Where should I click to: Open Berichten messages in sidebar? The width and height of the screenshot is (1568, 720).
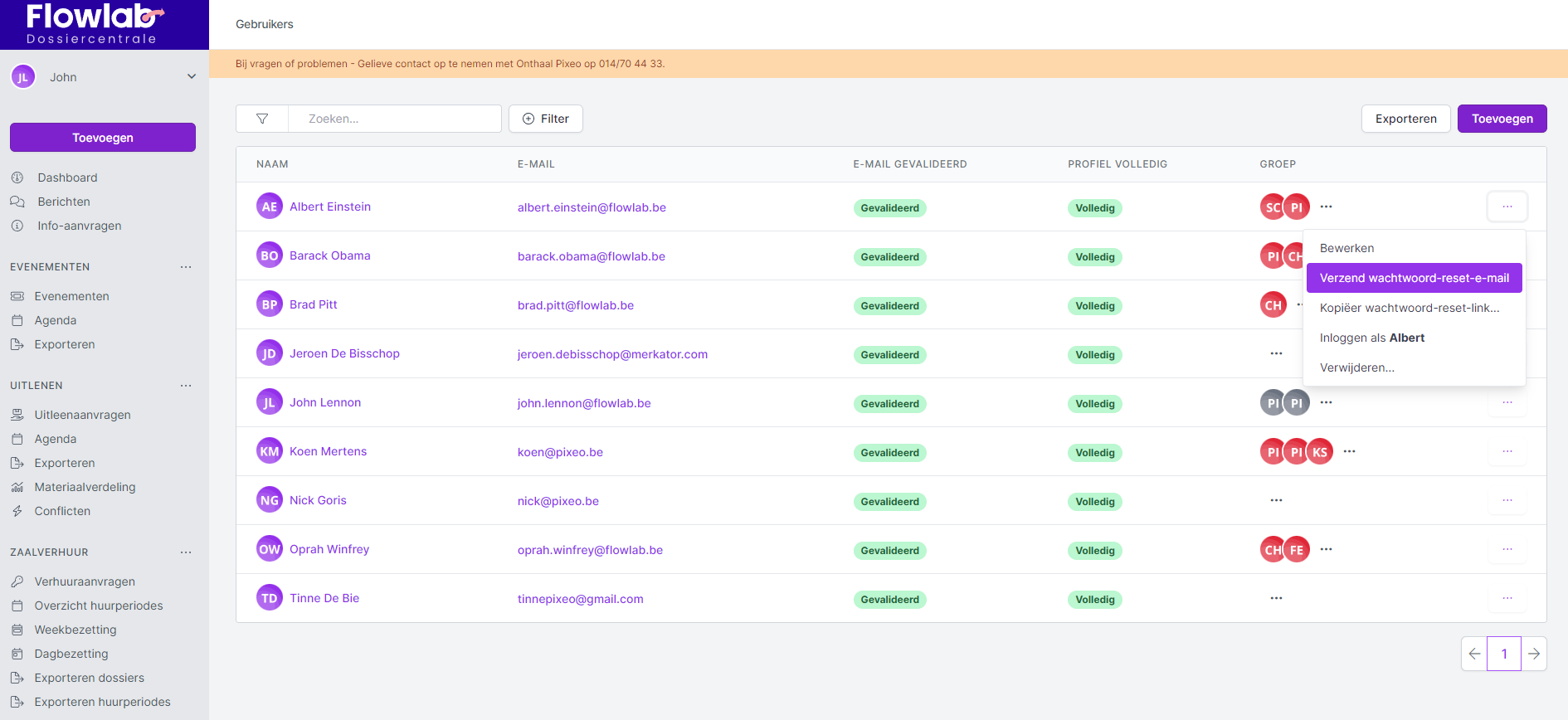click(63, 202)
